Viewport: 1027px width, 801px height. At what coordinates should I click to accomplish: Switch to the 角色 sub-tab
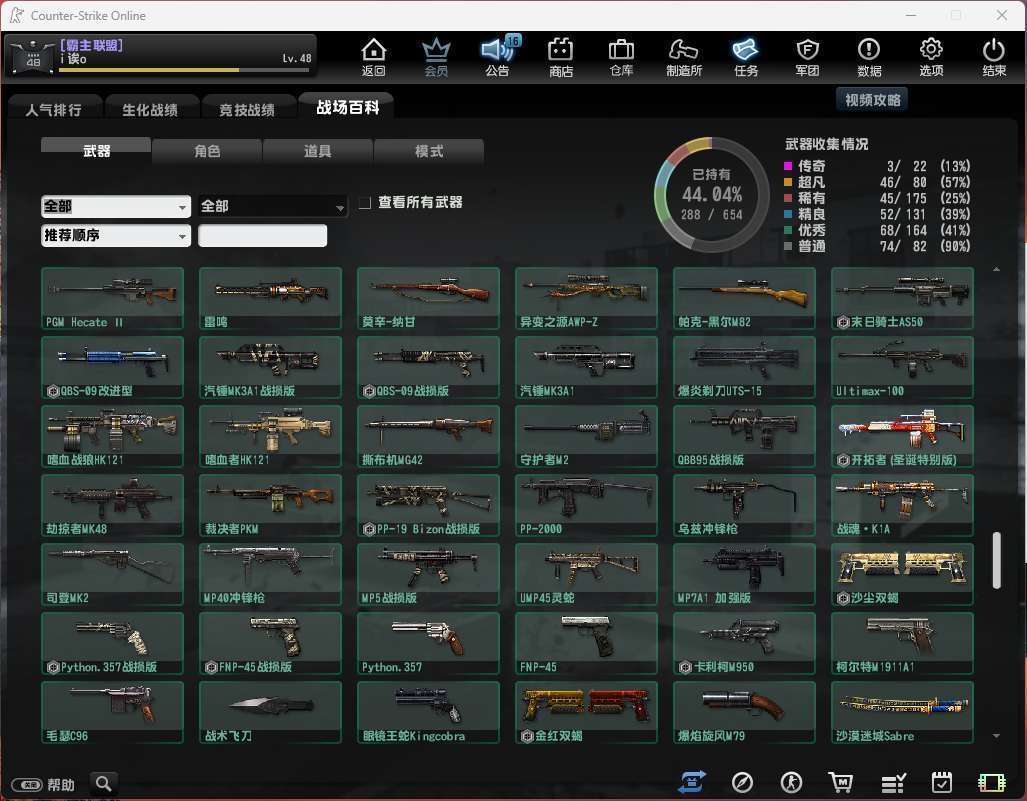(207, 151)
